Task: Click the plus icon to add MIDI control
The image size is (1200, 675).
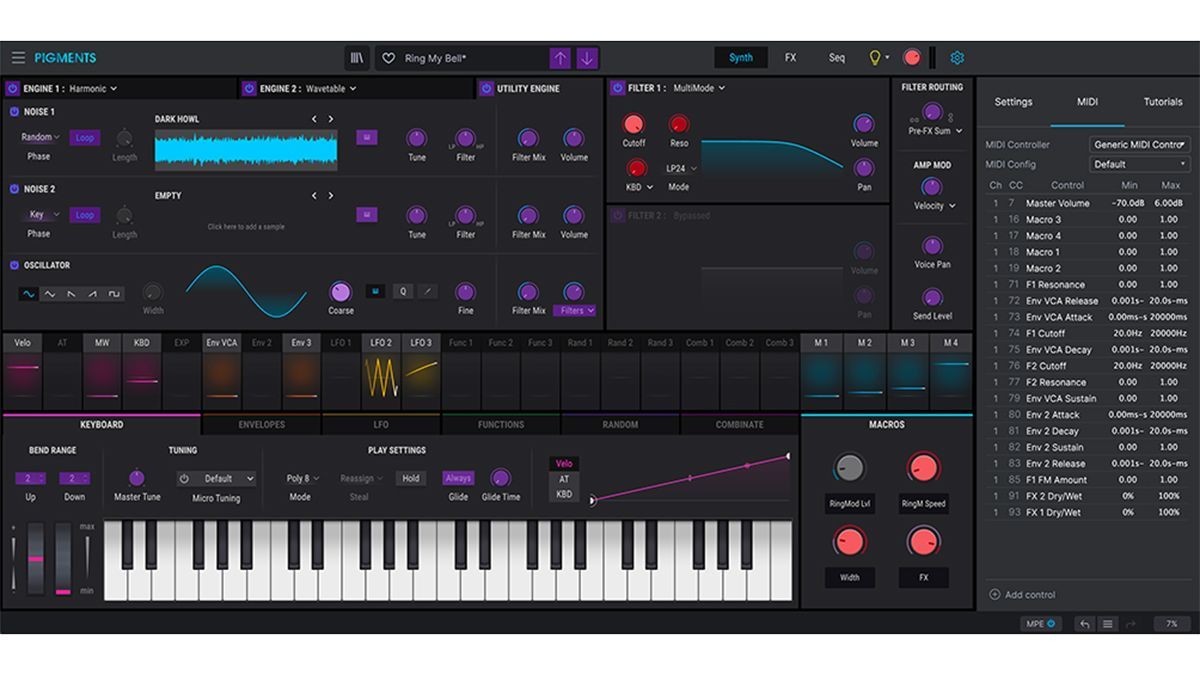Action: tap(994, 594)
